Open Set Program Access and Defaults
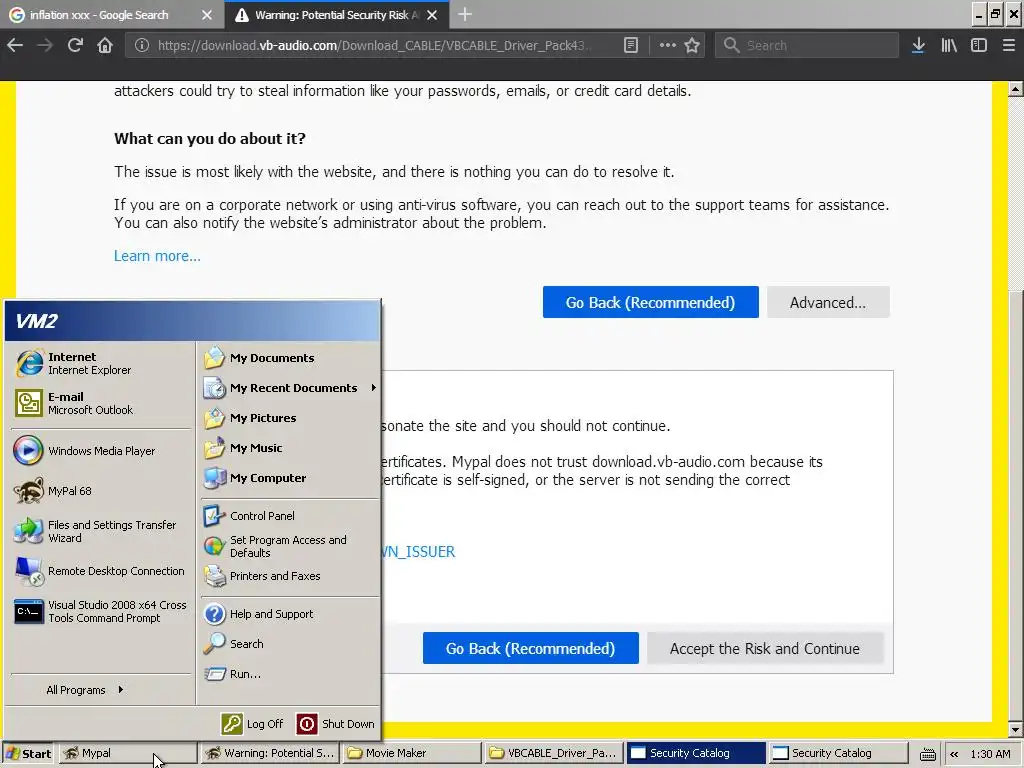Viewport: 1024px width, 768px height. click(290, 546)
